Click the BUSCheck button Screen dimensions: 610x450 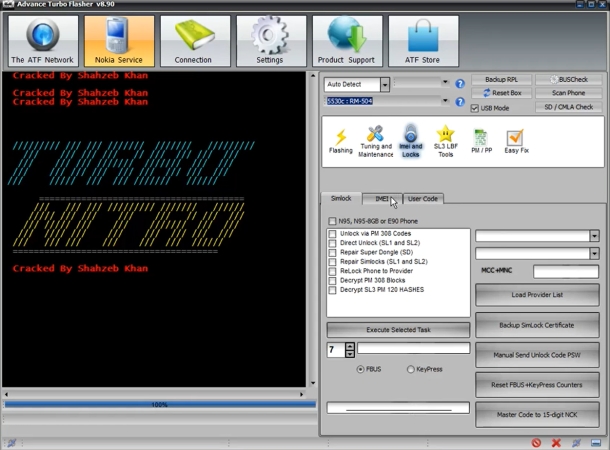569,79
